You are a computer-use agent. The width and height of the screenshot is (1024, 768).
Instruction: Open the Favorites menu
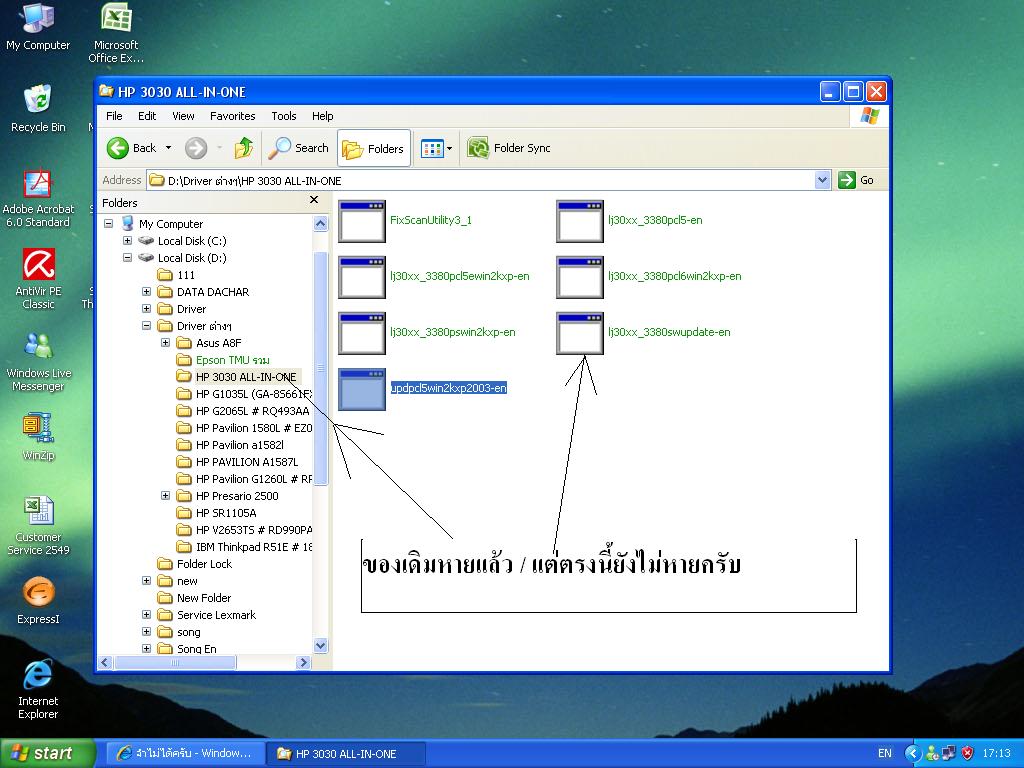click(x=232, y=116)
